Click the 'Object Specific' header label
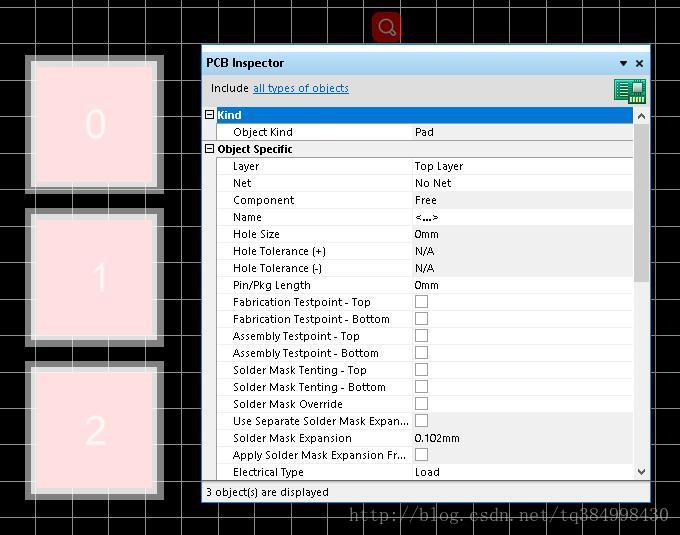 click(x=255, y=149)
